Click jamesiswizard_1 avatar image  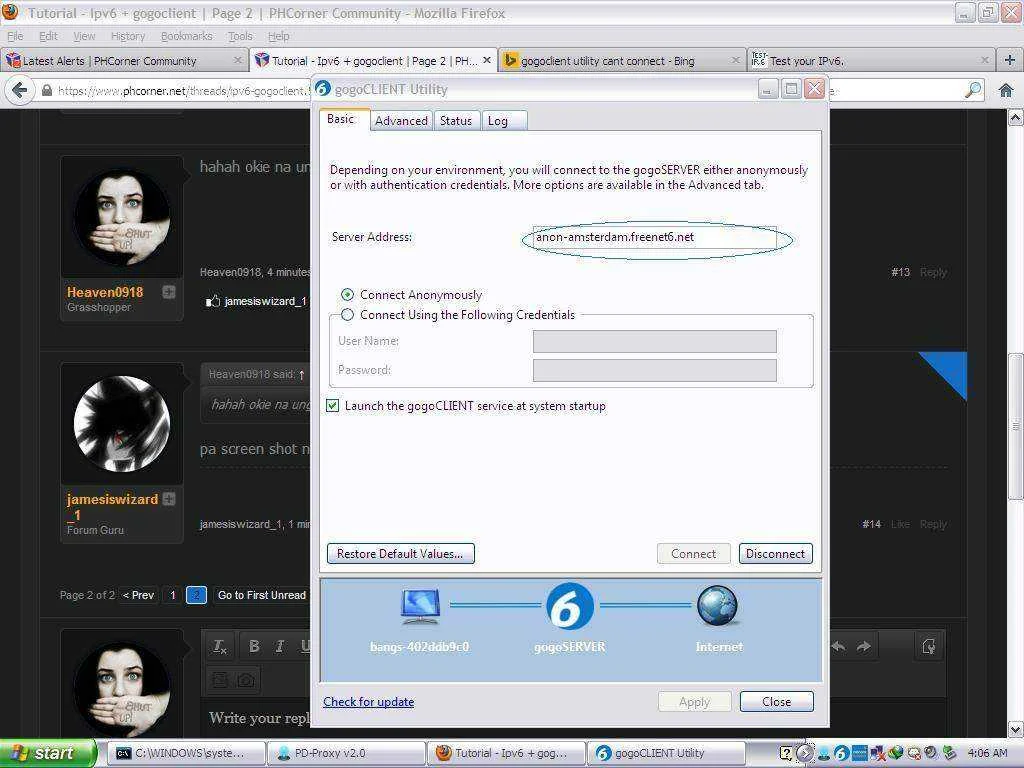pyautogui.click(x=122, y=423)
